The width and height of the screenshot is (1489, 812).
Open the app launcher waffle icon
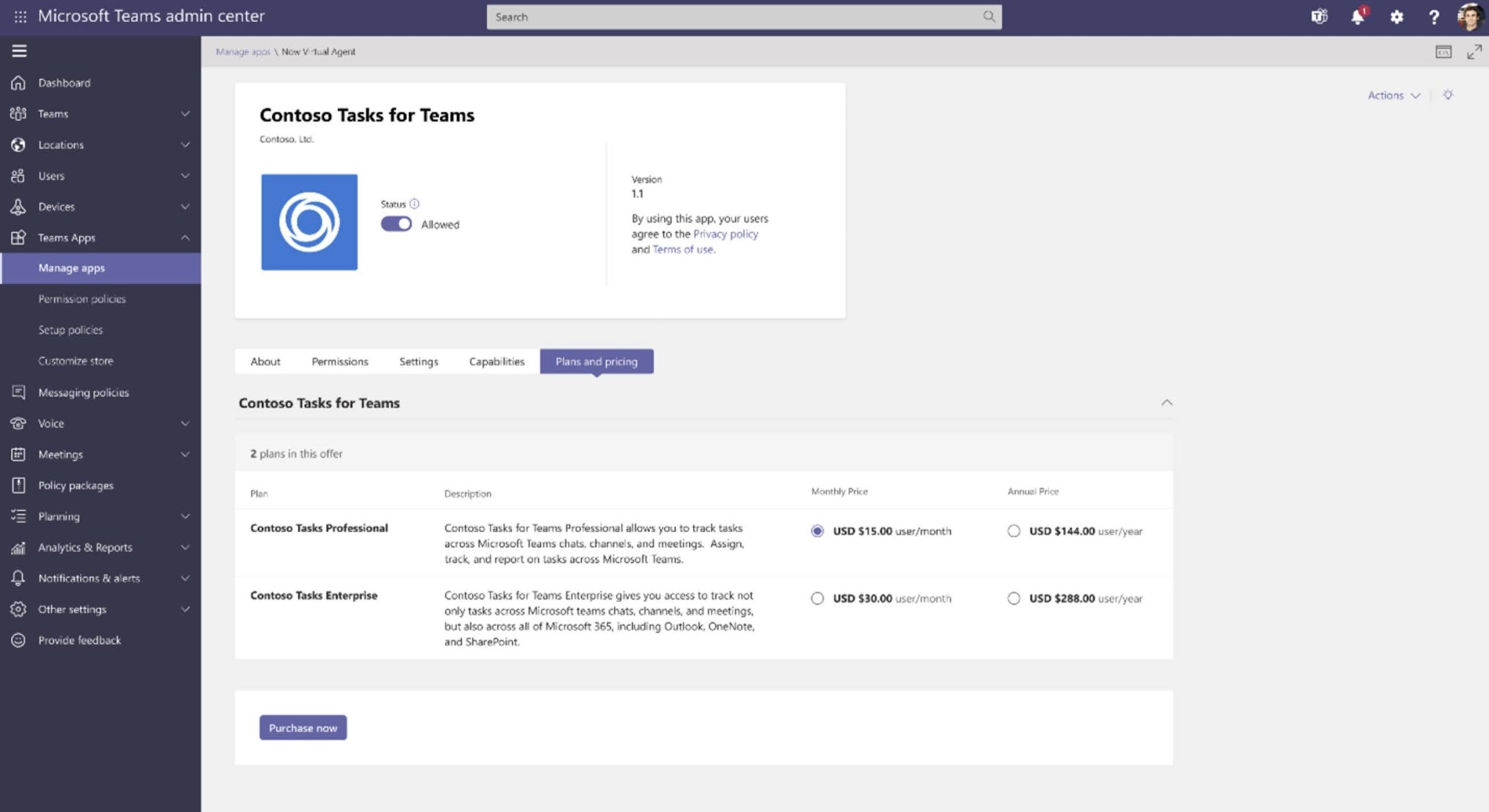(20, 17)
